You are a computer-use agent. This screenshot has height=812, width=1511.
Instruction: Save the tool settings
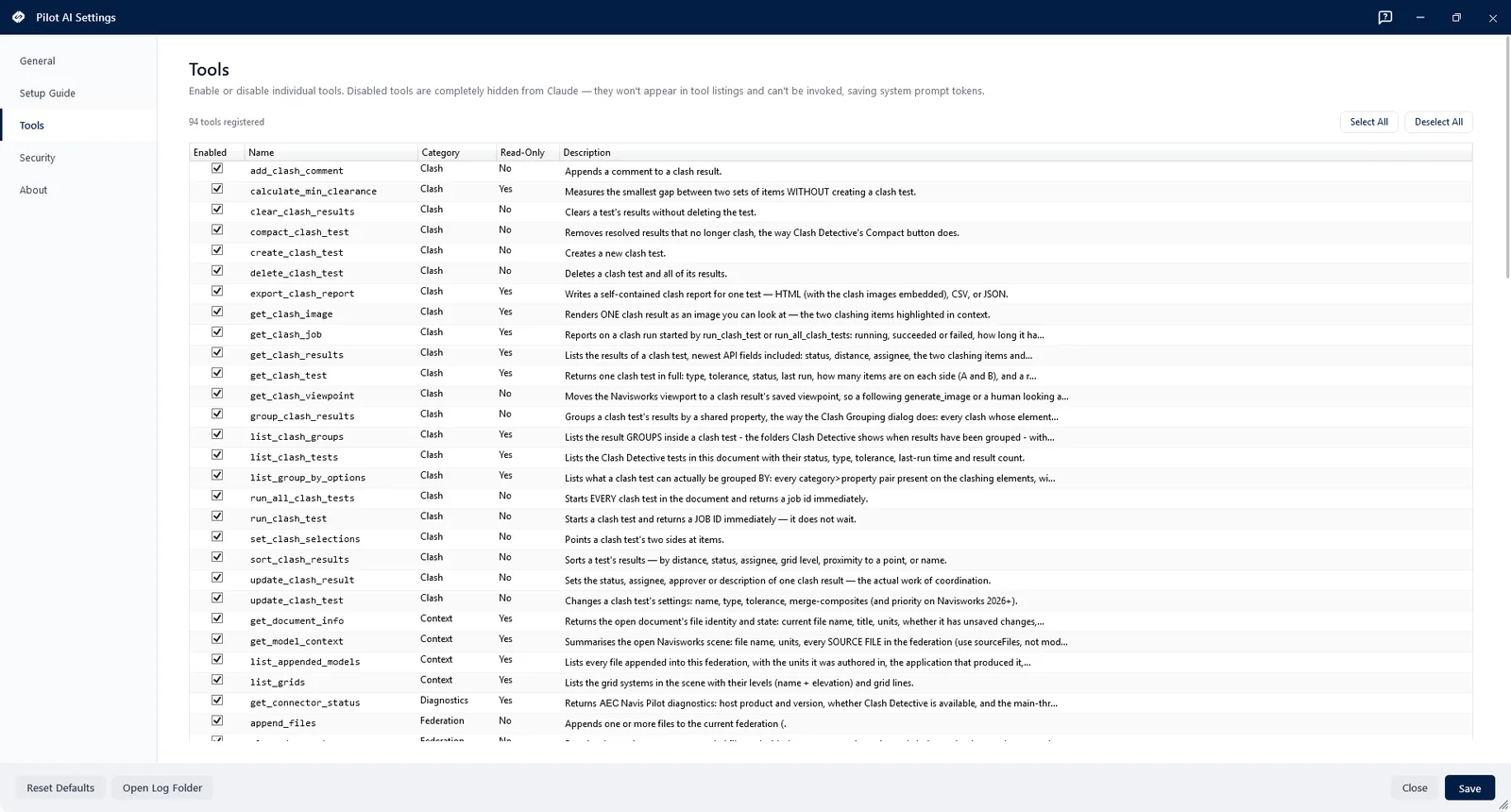[x=1469, y=788]
